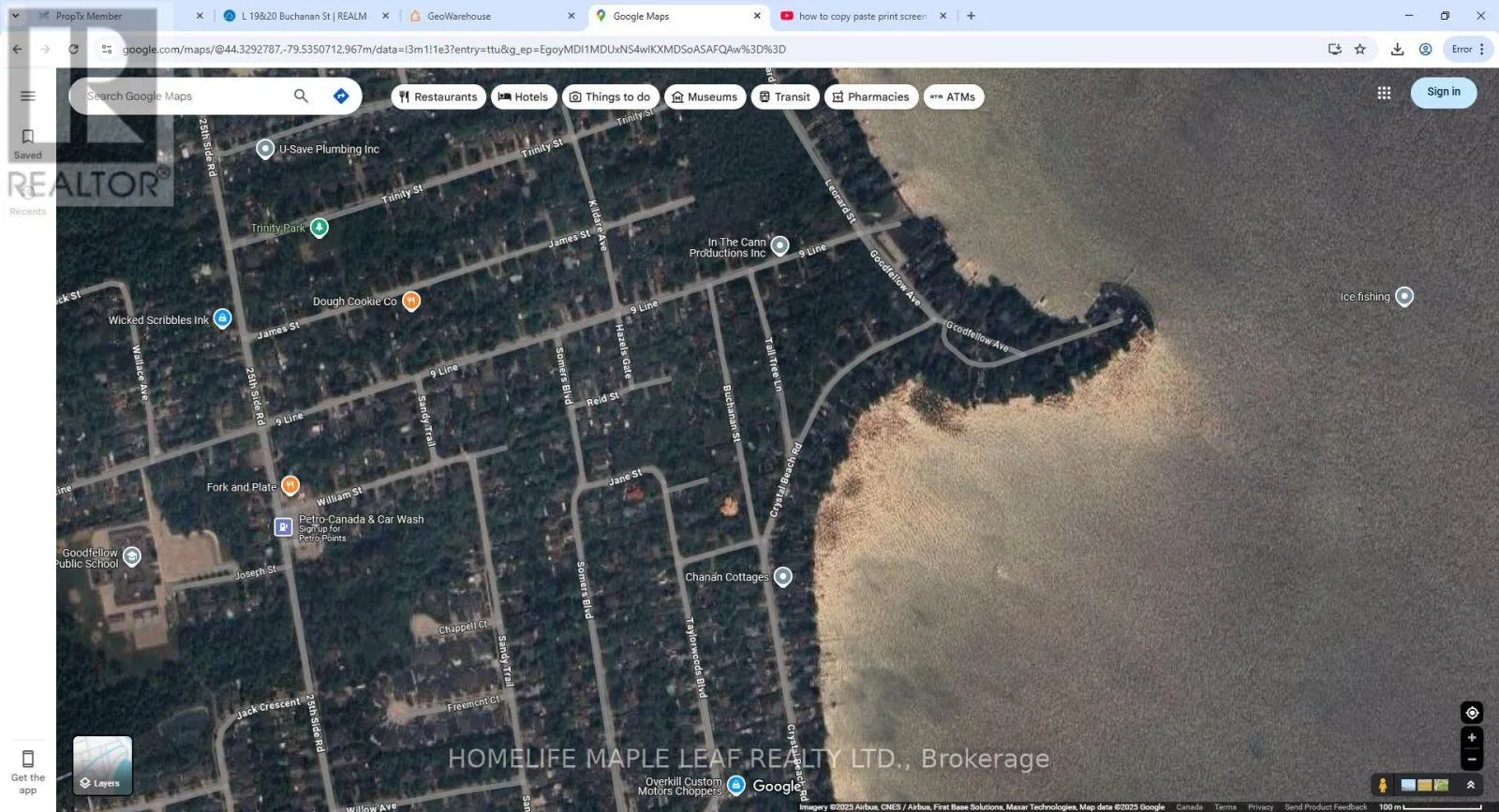The height and width of the screenshot is (812, 1499).
Task: Open the hamburger menu in sidebar
Action: [x=27, y=96]
